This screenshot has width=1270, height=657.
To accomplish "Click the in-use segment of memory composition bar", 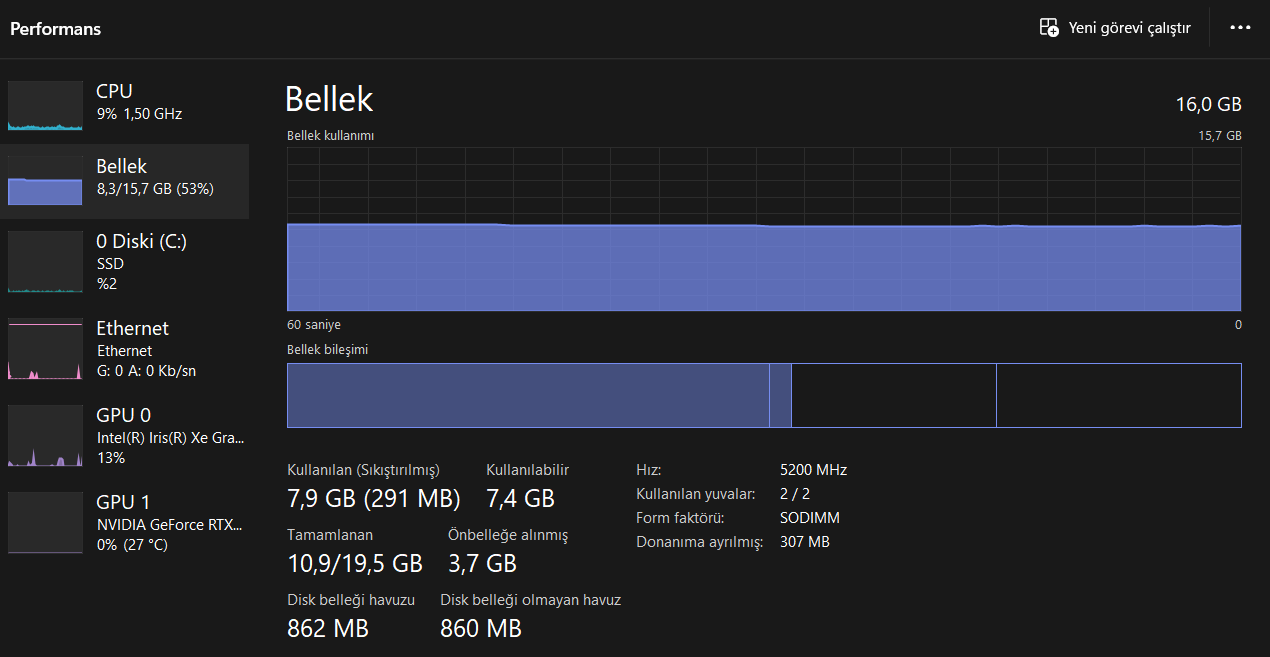I will coord(527,395).
